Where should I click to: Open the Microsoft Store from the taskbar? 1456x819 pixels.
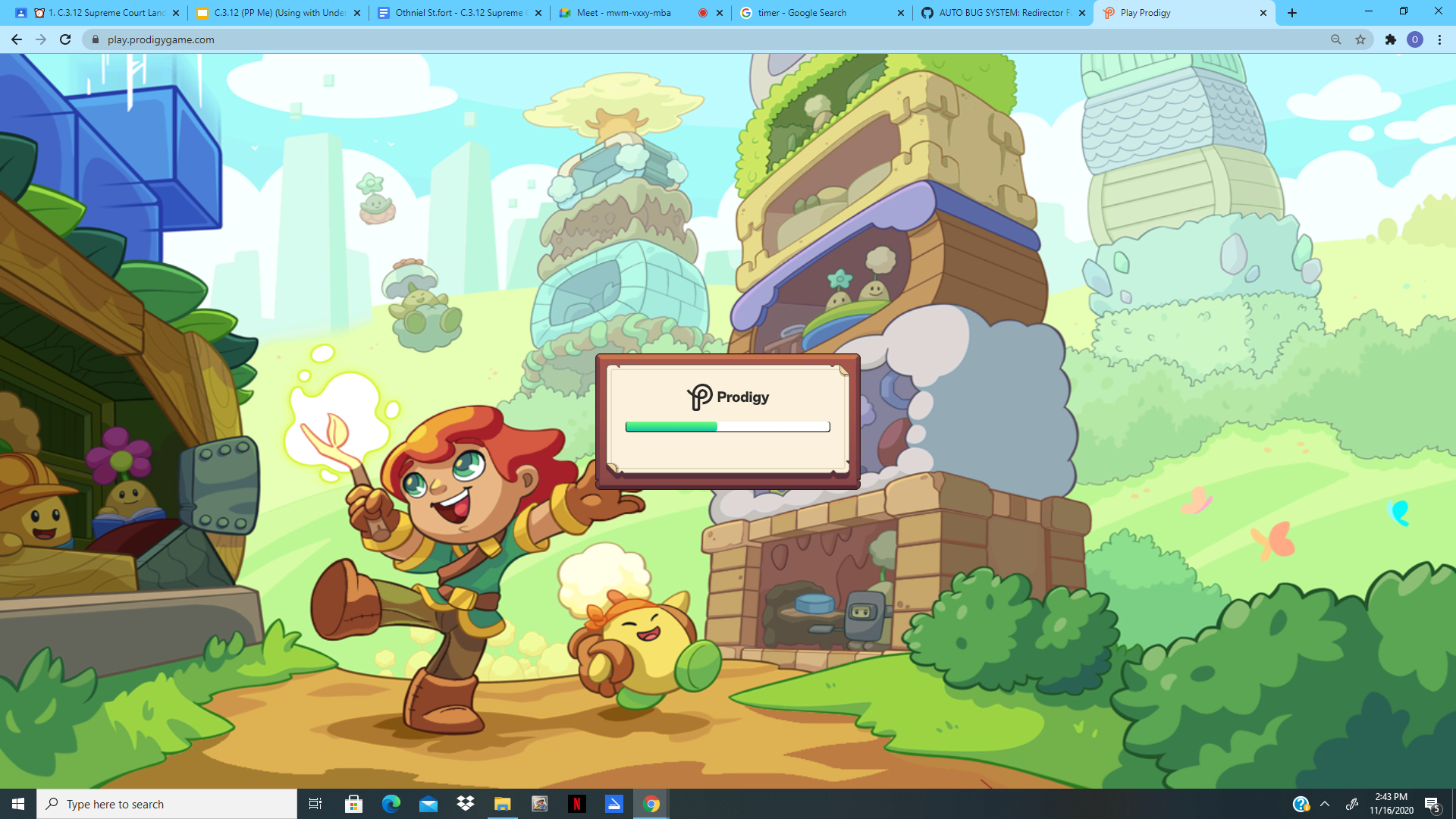[353, 804]
